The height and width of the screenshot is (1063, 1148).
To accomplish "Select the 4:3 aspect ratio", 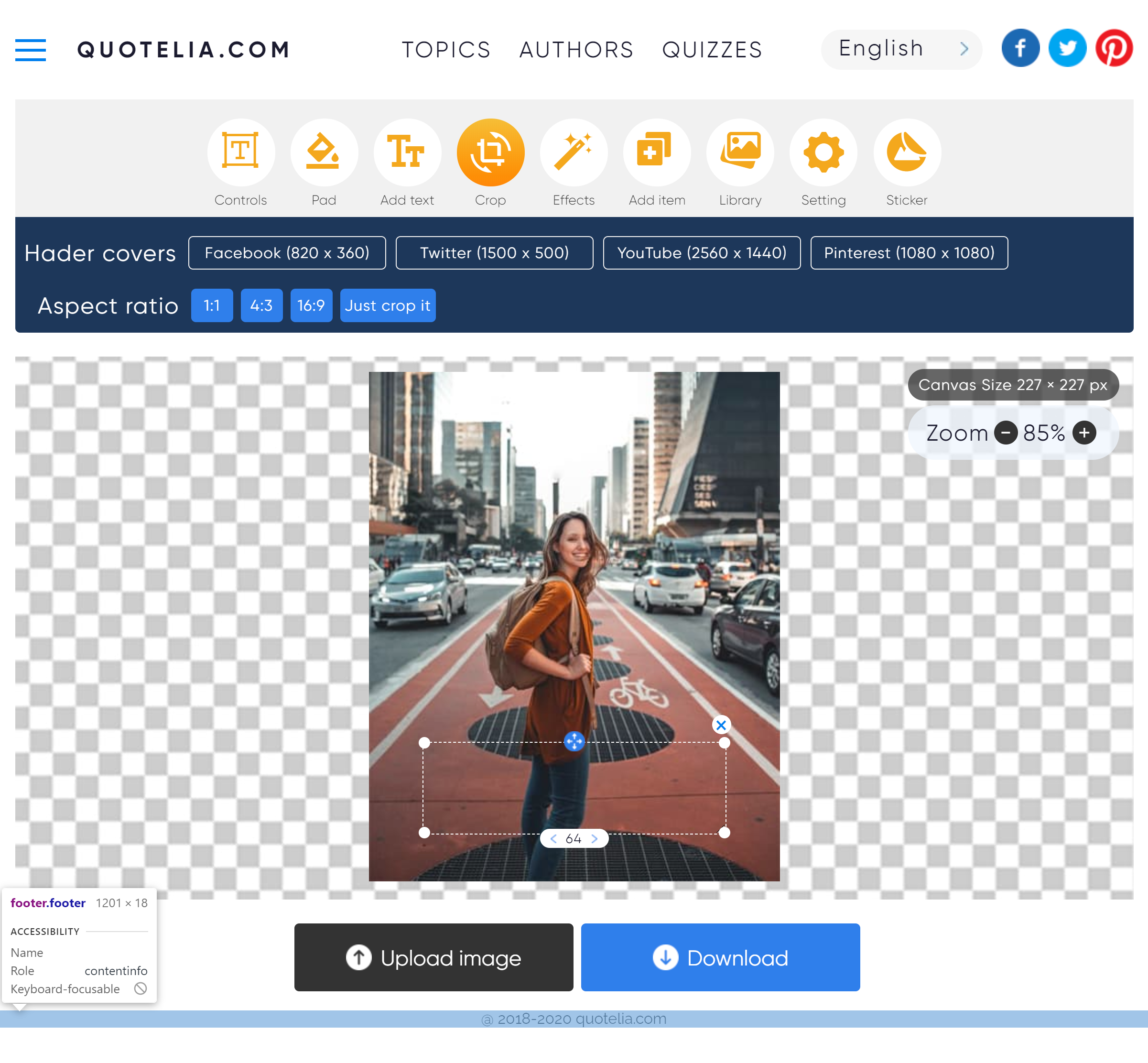I will (x=262, y=305).
